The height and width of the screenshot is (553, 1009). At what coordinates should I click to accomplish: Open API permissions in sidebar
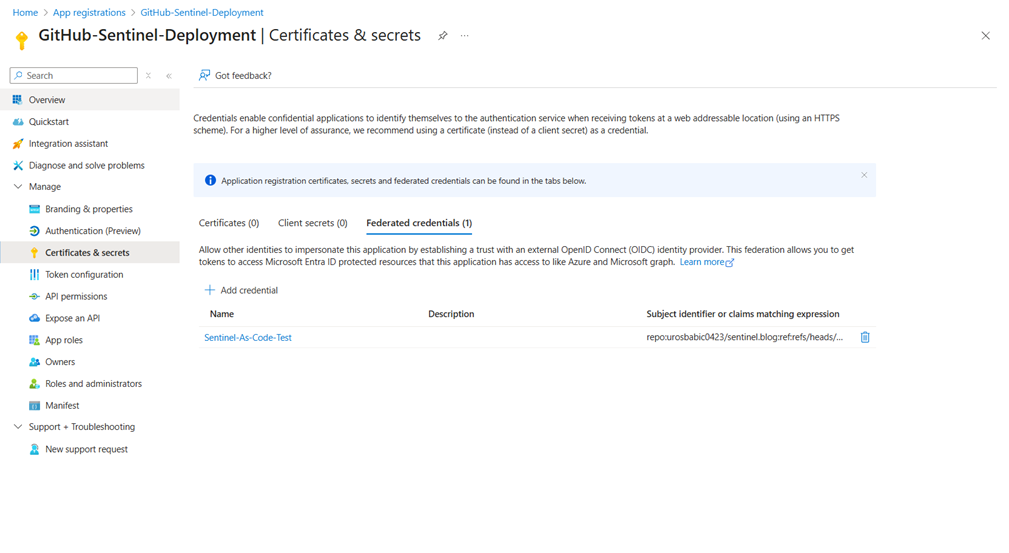pos(76,297)
